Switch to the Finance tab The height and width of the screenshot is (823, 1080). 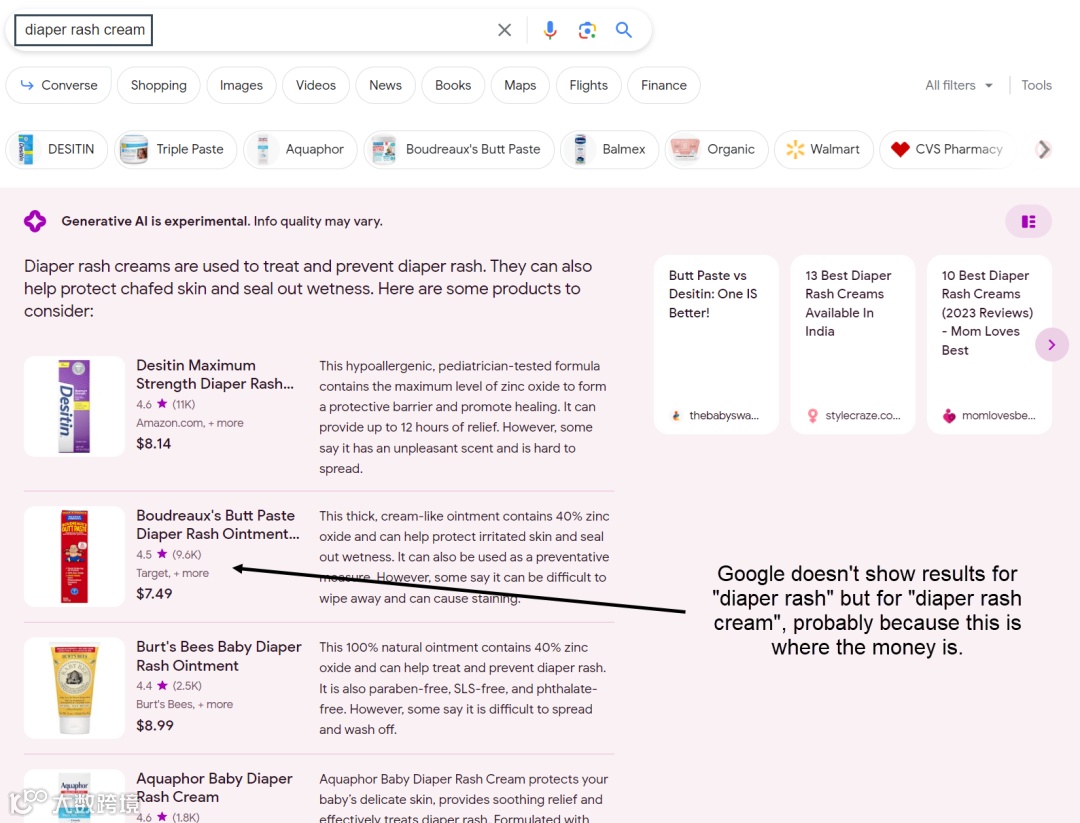pyautogui.click(x=663, y=85)
